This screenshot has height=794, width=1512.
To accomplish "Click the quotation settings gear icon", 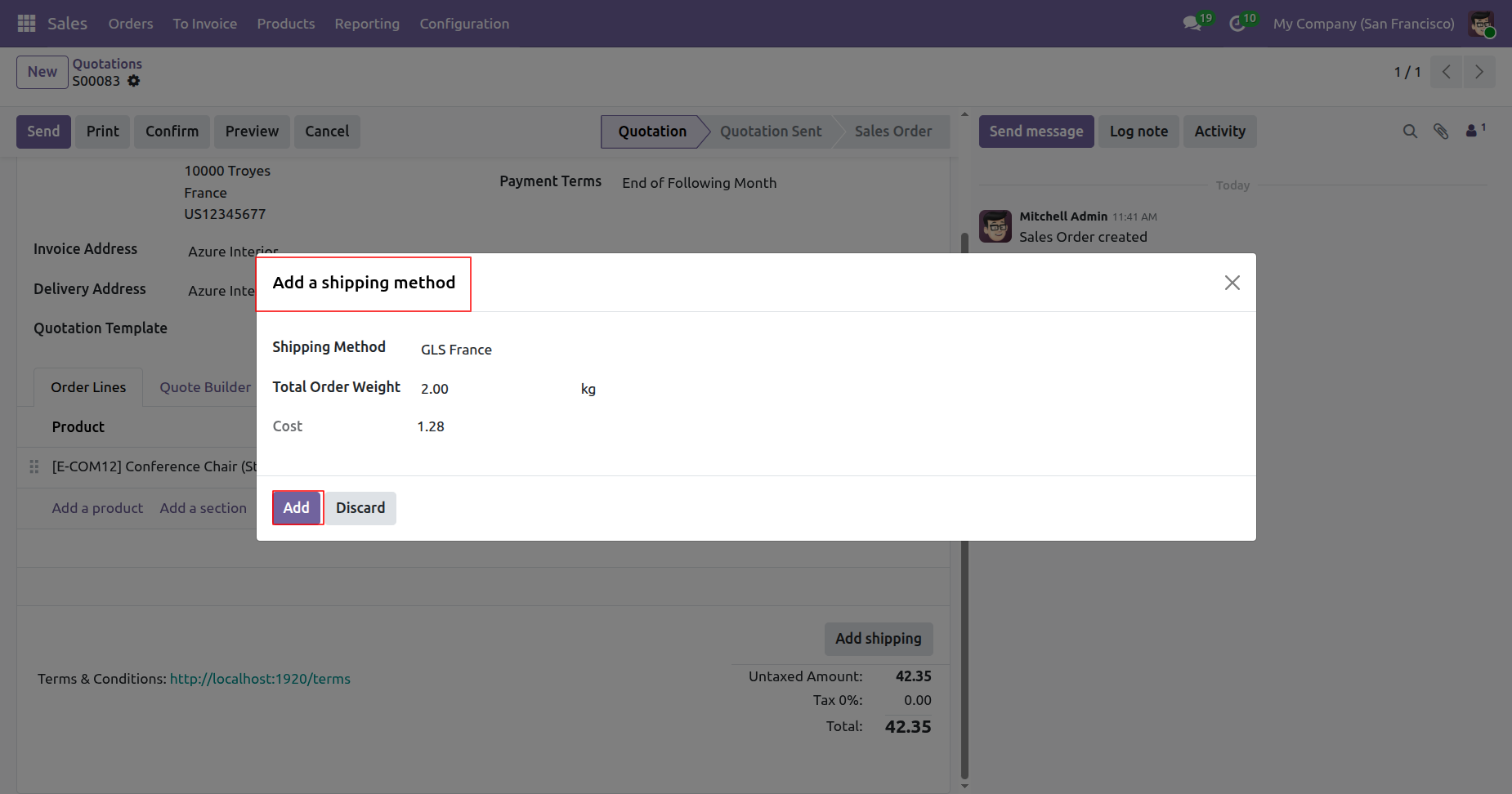I will pyautogui.click(x=134, y=81).
